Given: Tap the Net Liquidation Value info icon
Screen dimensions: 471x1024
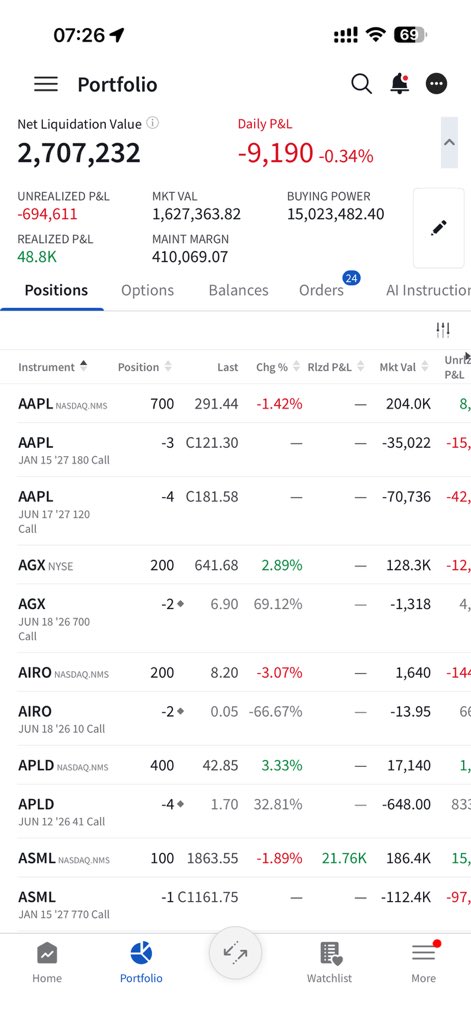Looking at the screenshot, I should tap(152, 123).
